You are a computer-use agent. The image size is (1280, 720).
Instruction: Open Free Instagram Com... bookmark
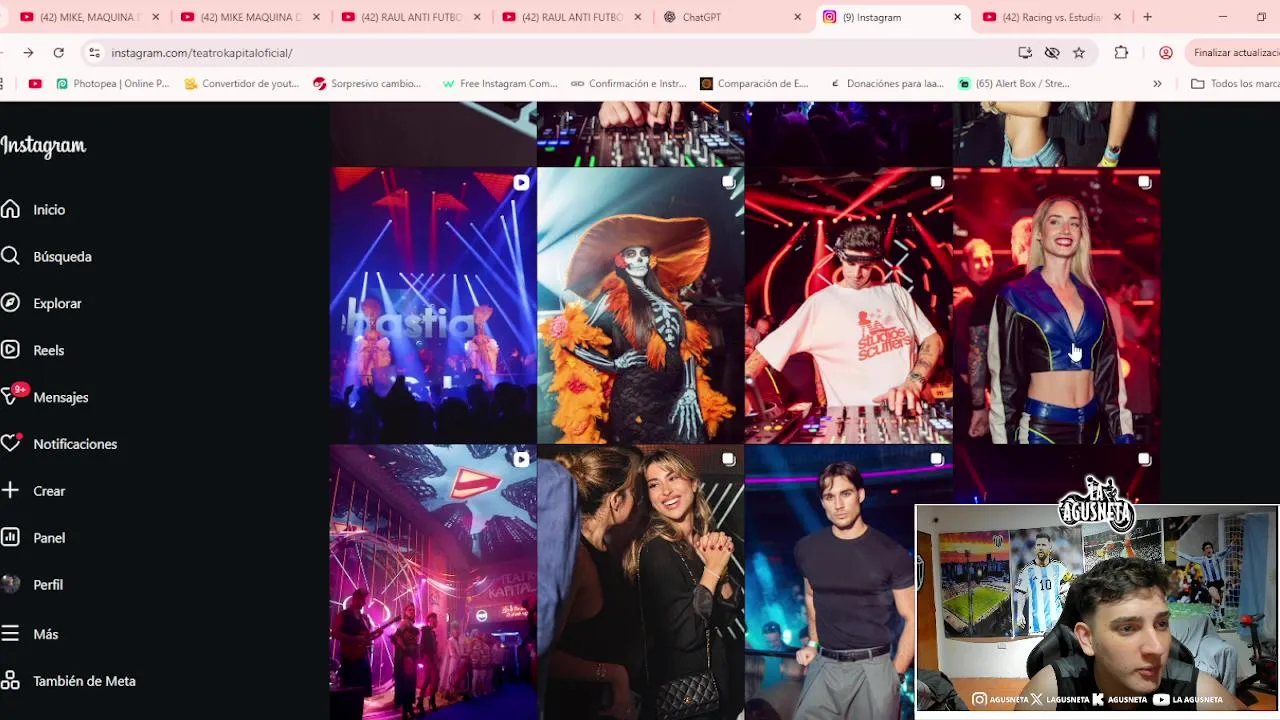[500, 84]
